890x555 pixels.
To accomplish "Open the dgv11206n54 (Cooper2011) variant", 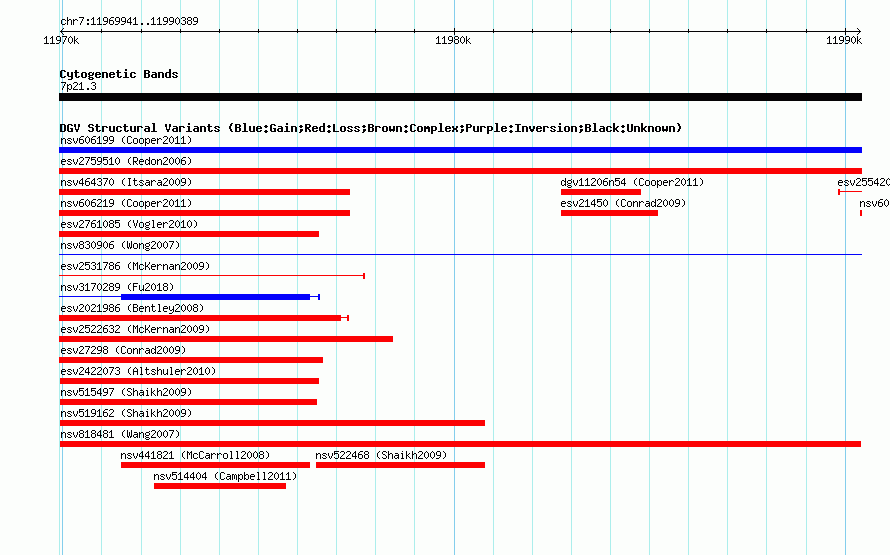I will pos(632,182).
